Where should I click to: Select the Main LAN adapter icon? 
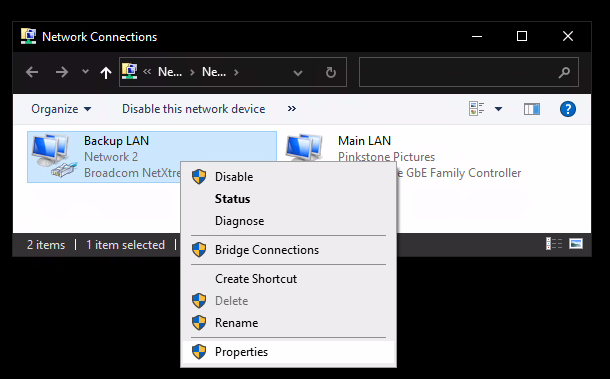coord(305,148)
